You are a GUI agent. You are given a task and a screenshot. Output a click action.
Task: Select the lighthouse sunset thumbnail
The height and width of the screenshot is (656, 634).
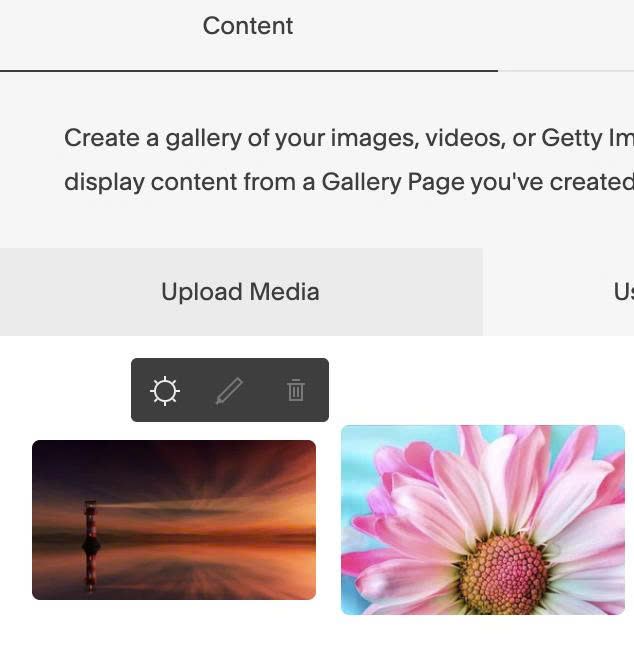174,520
